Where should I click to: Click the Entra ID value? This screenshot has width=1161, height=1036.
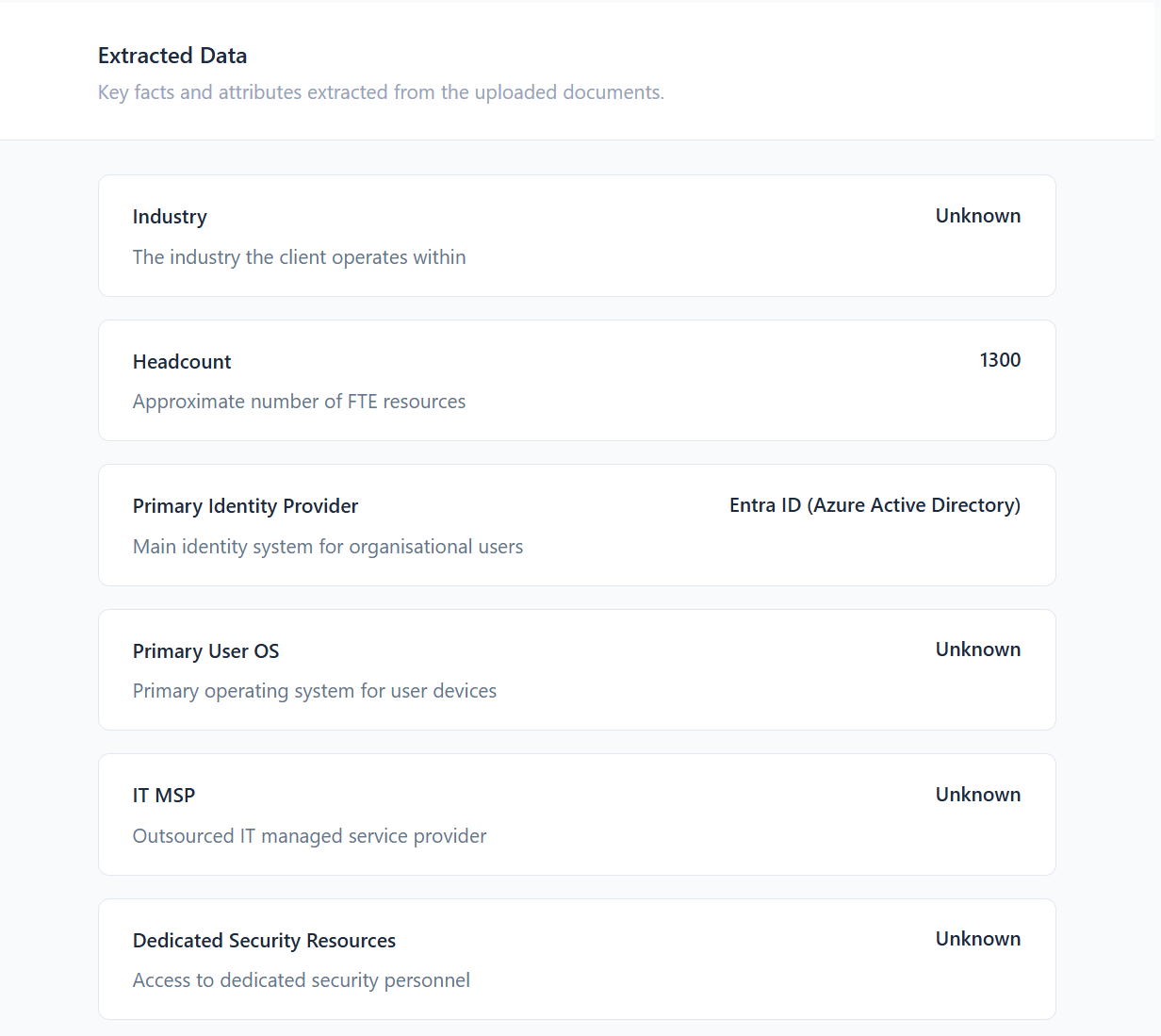point(875,504)
